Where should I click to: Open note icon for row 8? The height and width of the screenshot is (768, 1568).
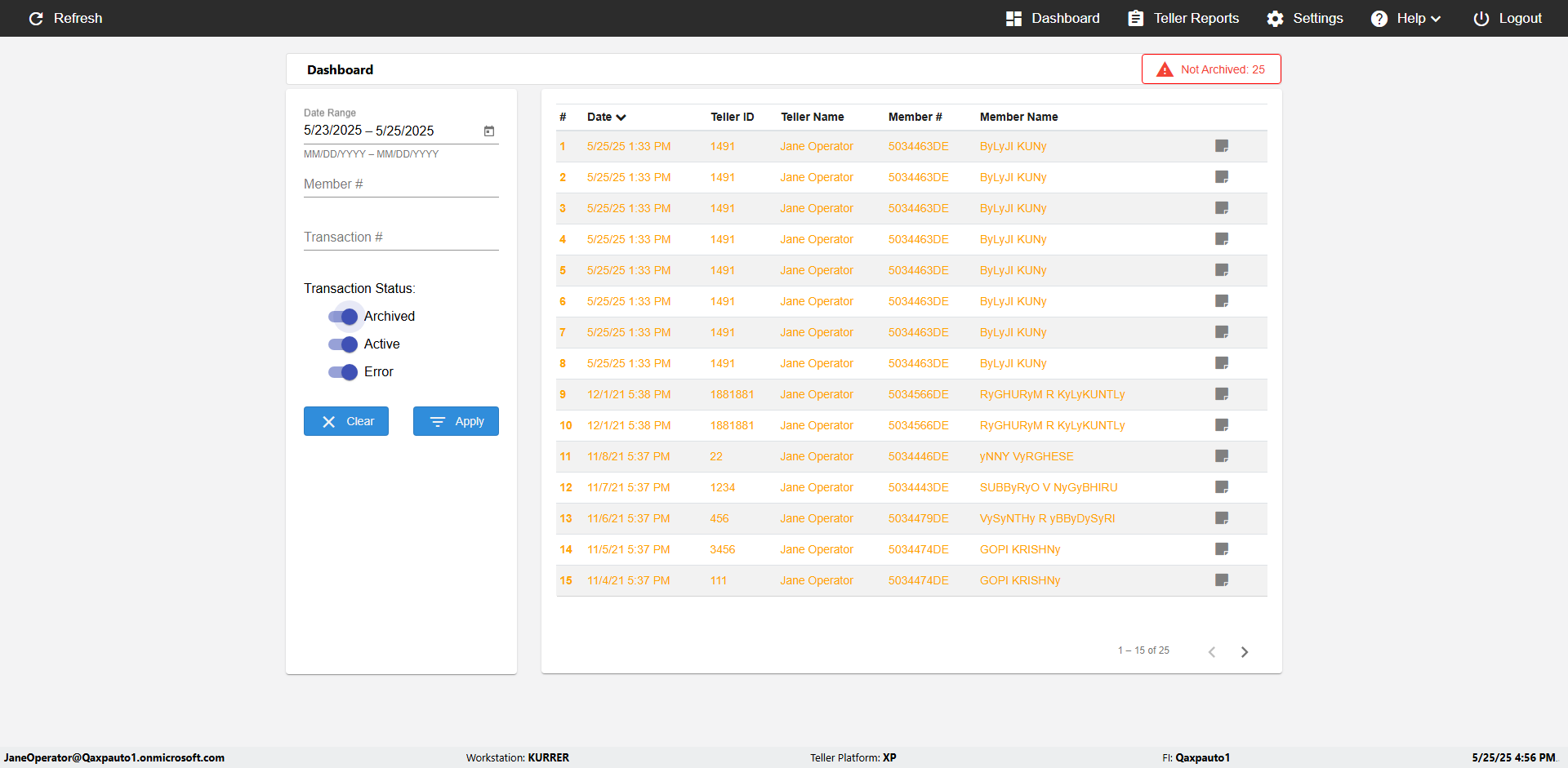click(1222, 363)
